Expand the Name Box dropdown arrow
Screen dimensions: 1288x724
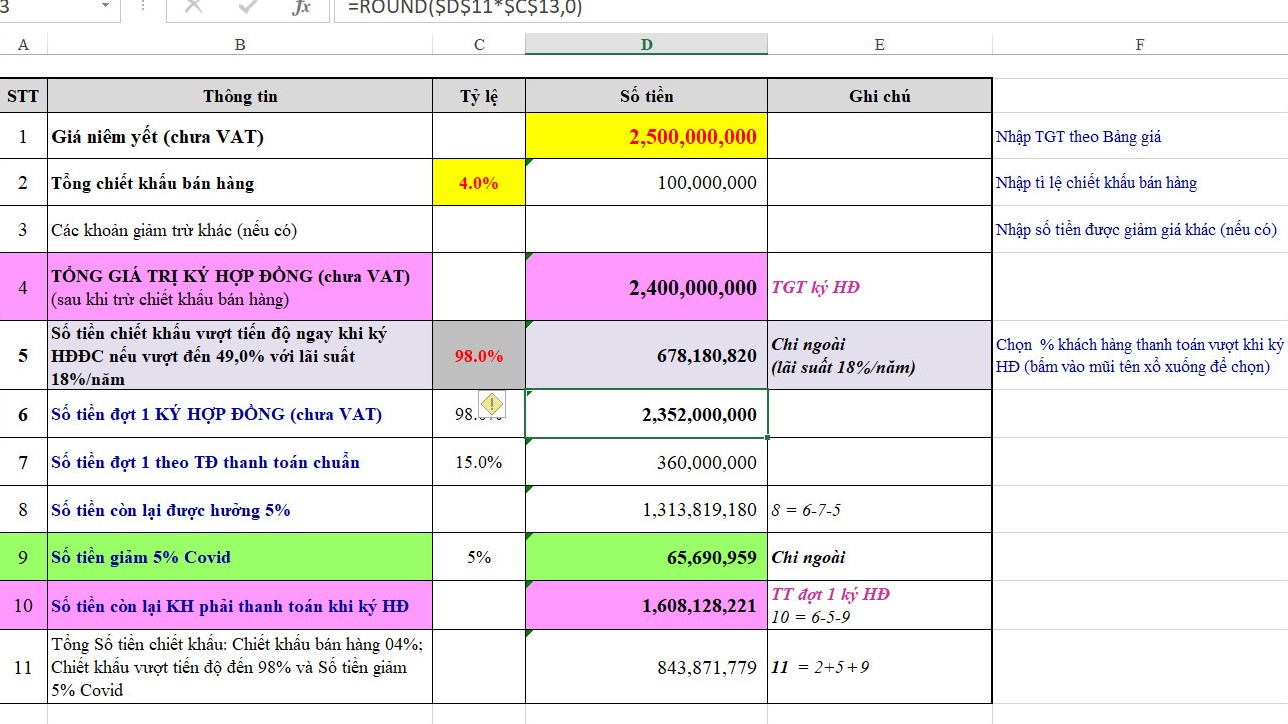(x=106, y=7)
